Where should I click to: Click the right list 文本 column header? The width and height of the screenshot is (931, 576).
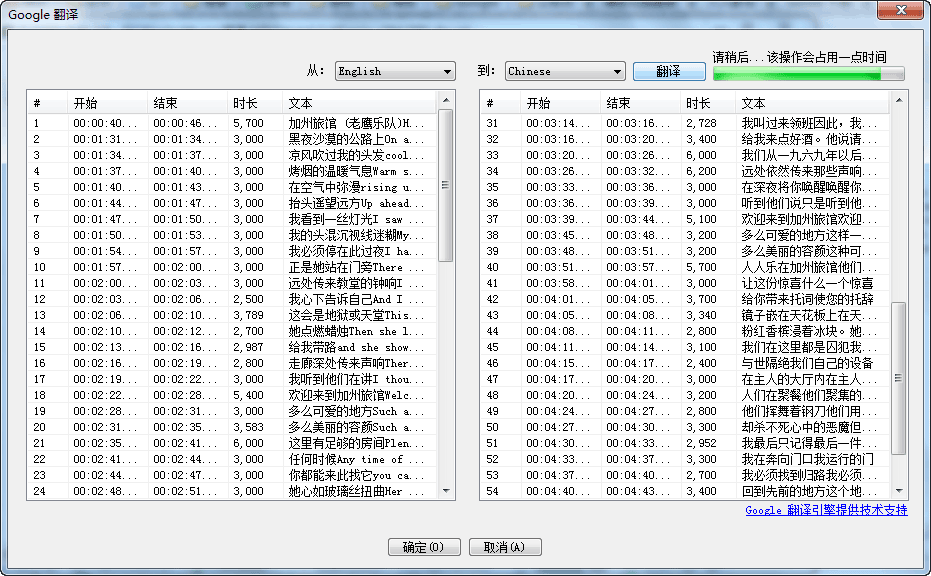[812, 103]
